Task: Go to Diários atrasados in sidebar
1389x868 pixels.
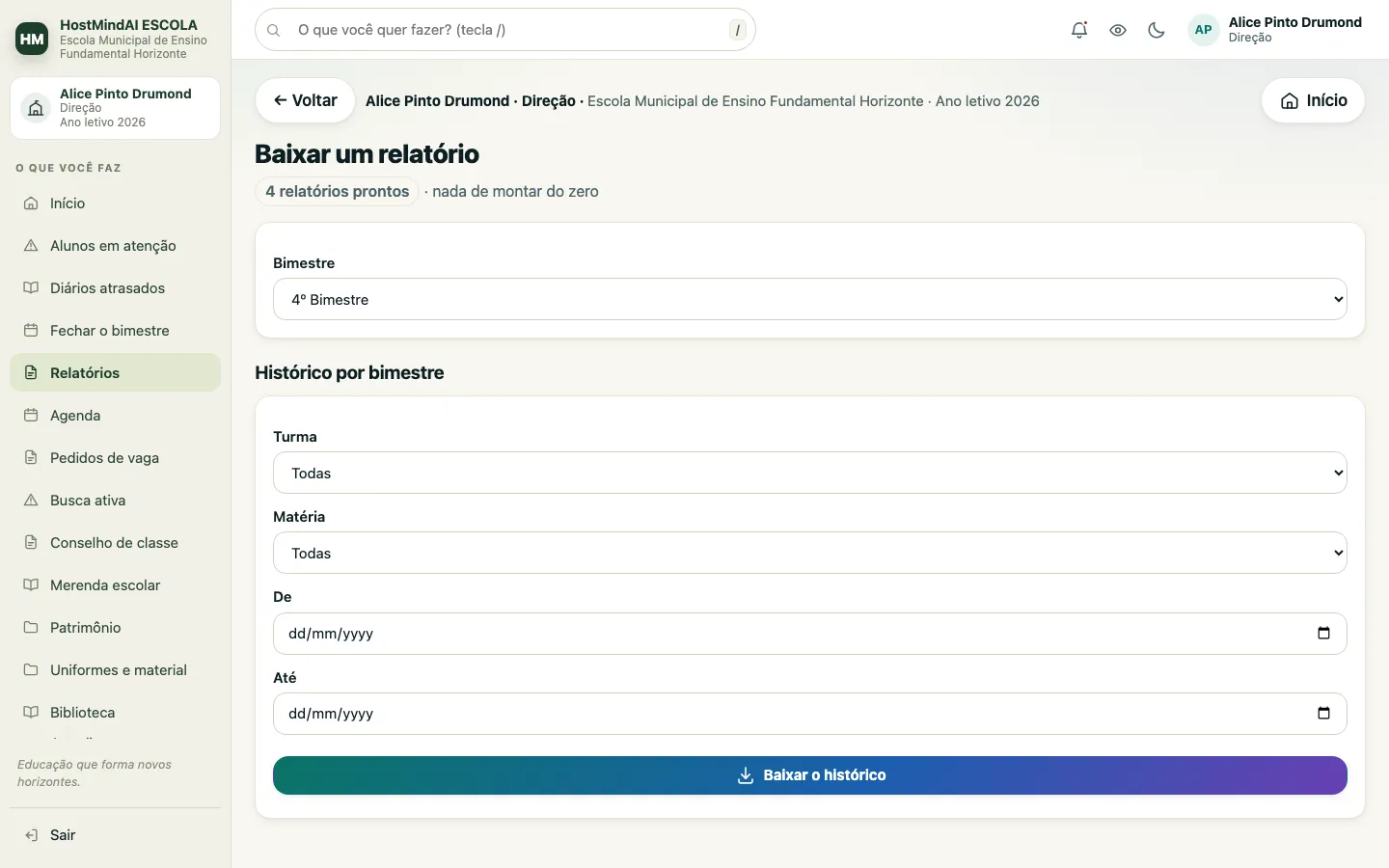Action: pyautogui.click(x=116, y=288)
